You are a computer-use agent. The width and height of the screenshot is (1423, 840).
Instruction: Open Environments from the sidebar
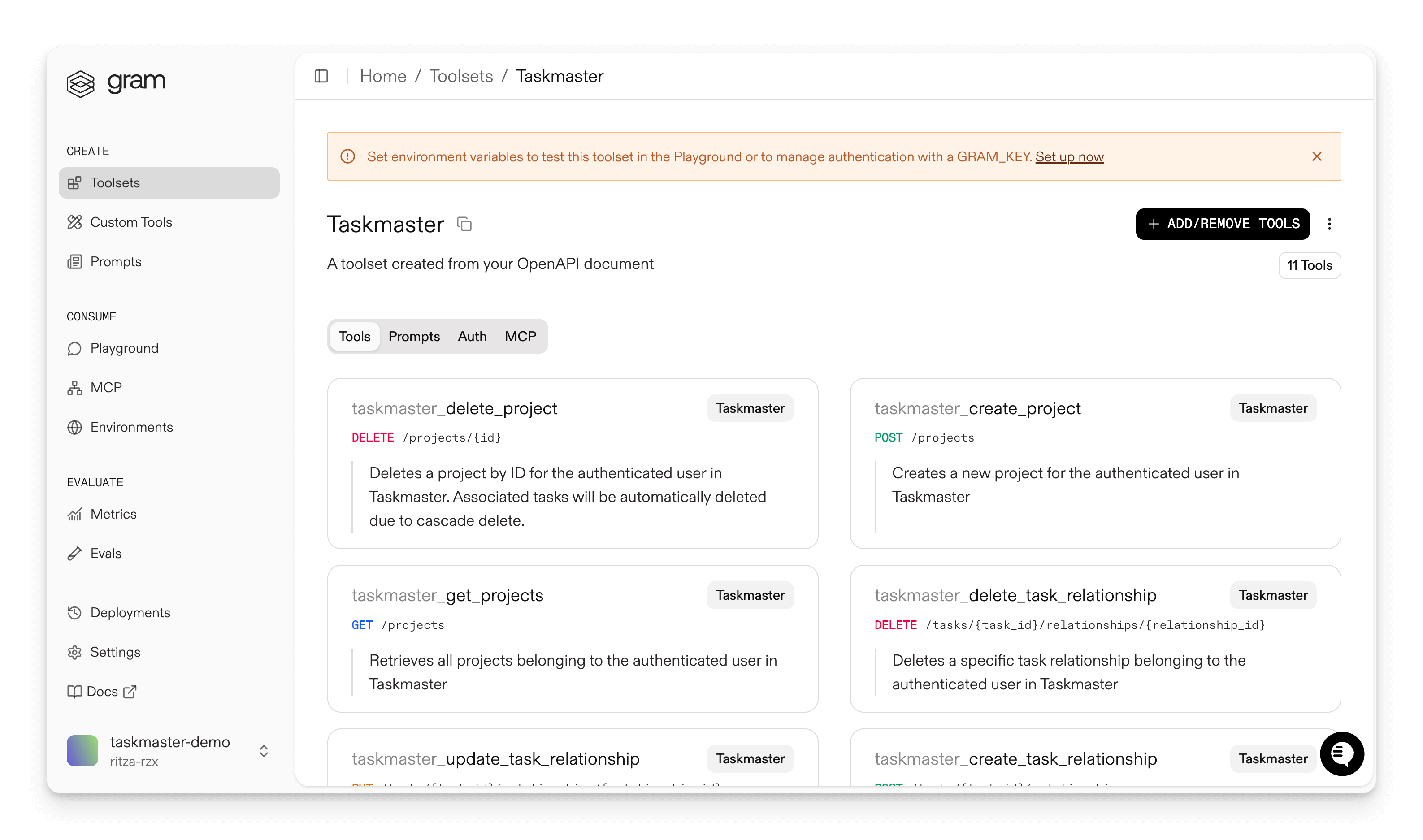tap(132, 427)
